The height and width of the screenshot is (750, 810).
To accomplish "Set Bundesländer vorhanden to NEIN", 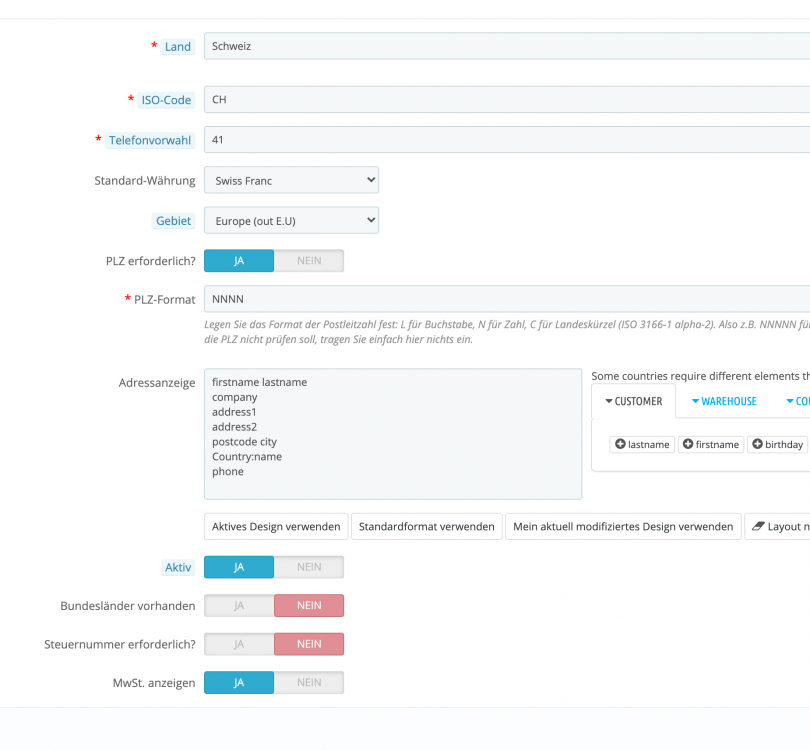I will [x=309, y=605].
